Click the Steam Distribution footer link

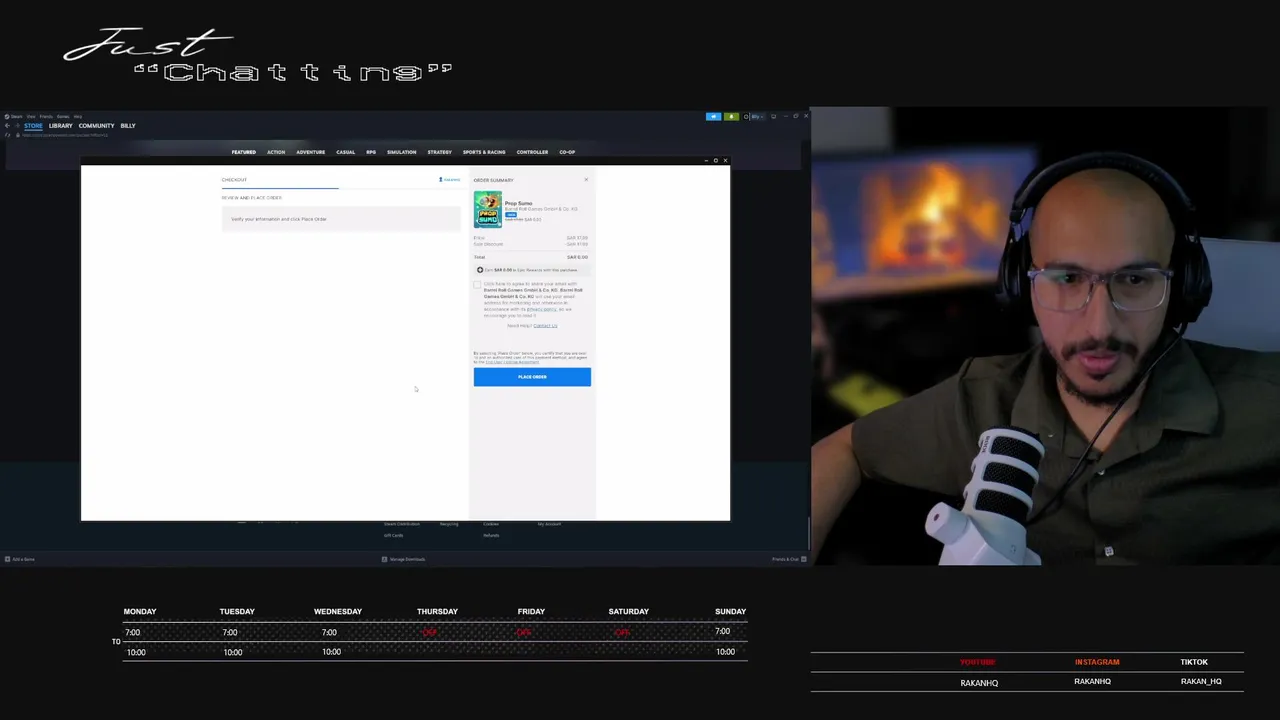click(402, 524)
